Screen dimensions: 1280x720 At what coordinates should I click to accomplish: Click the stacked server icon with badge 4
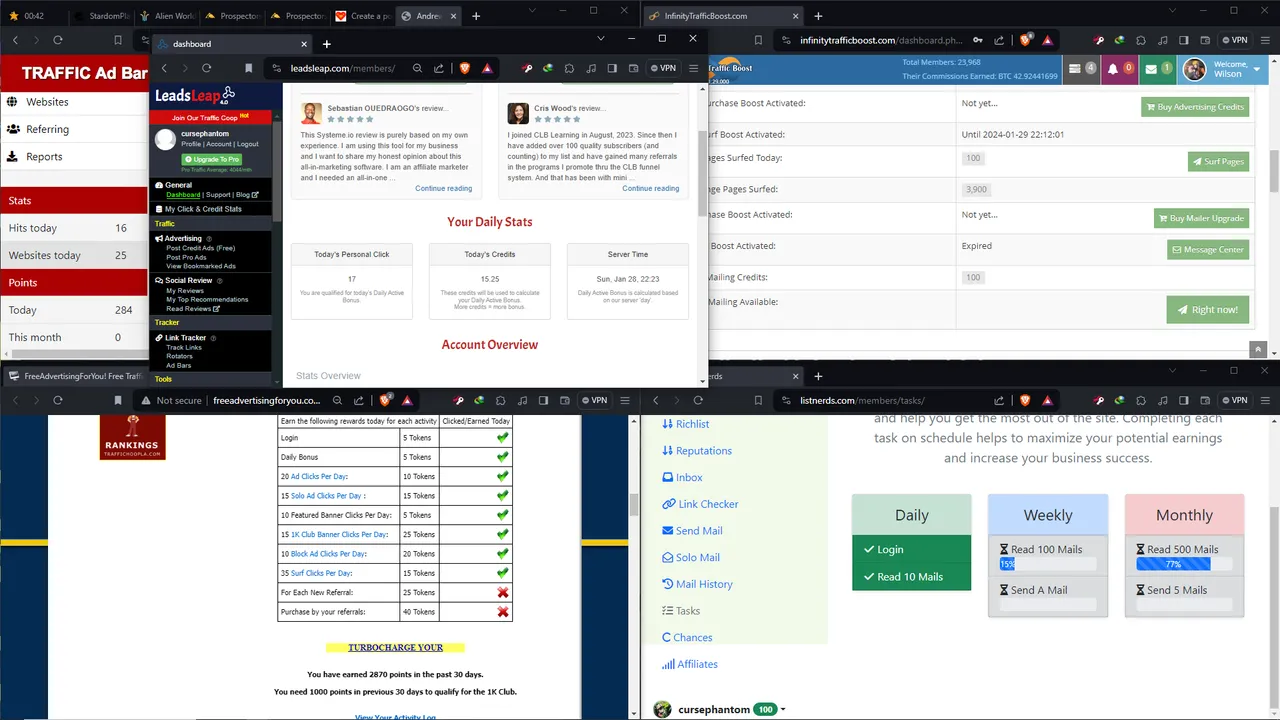pyautogui.click(x=1075, y=69)
